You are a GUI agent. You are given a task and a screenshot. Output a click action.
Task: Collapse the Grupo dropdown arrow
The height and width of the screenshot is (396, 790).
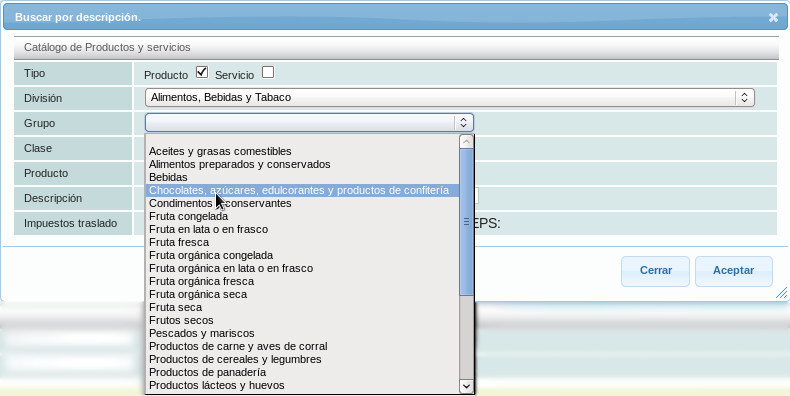pos(464,123)
